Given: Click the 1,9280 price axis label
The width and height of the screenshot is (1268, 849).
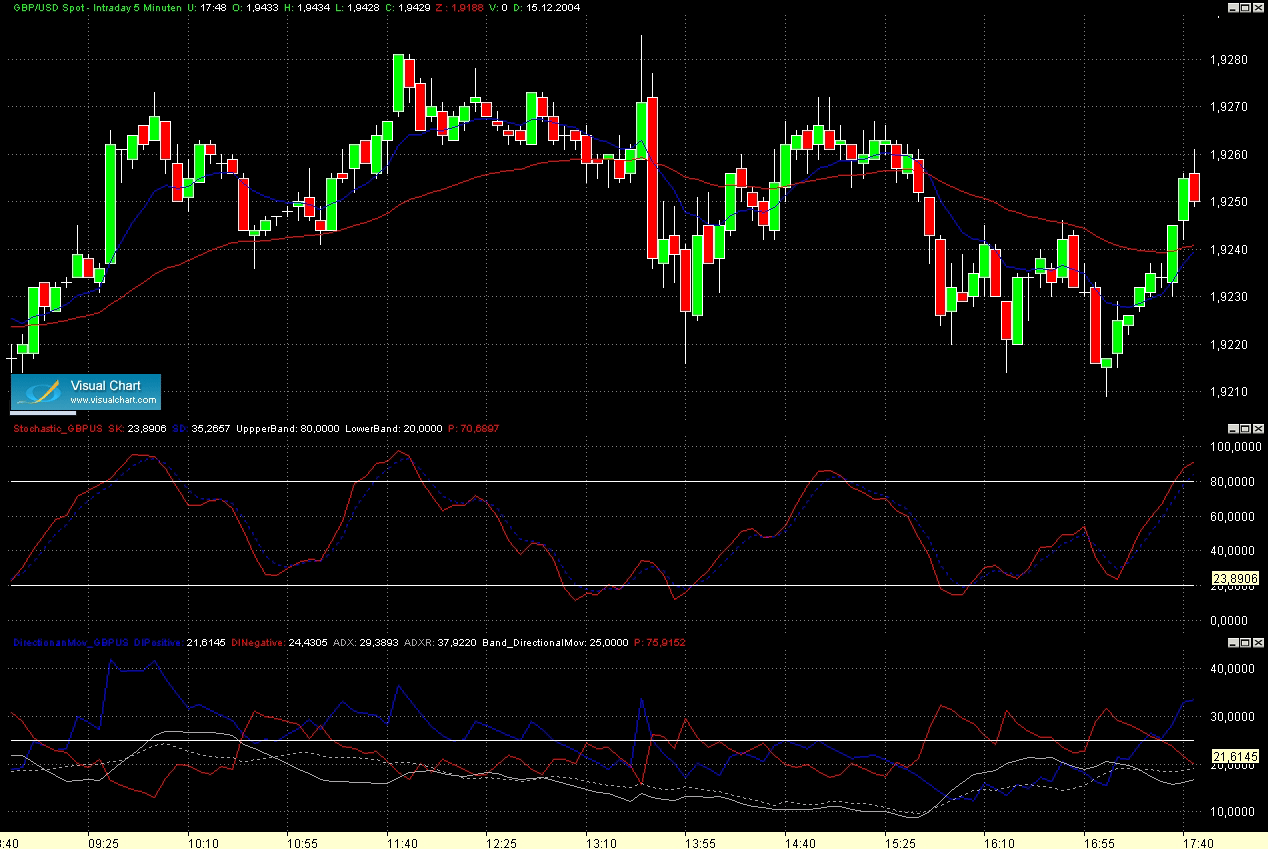Looking at the screenshot, I should coord(1229,60).
